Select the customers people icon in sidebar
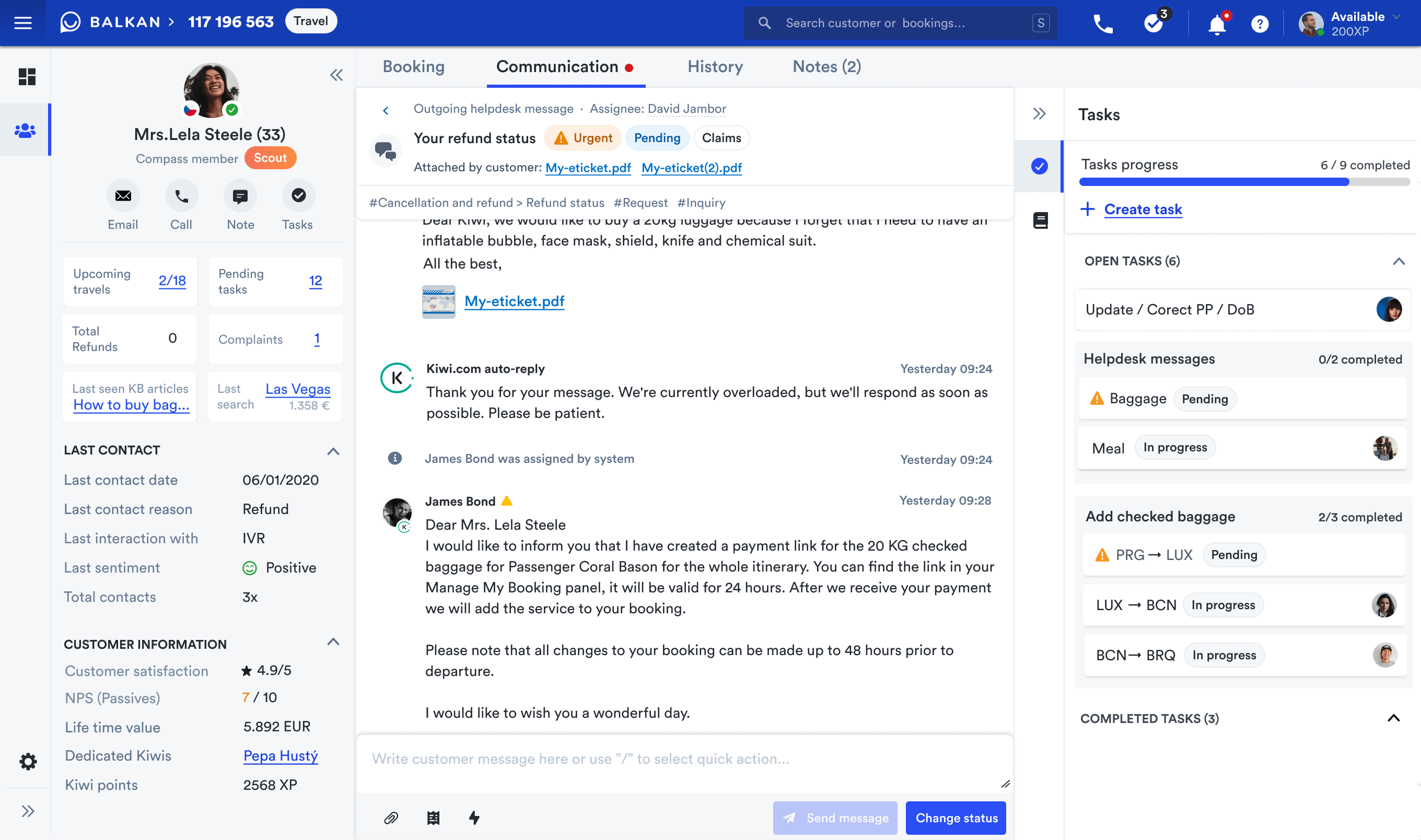The image size is (1421, 840). tap(25, 130)
